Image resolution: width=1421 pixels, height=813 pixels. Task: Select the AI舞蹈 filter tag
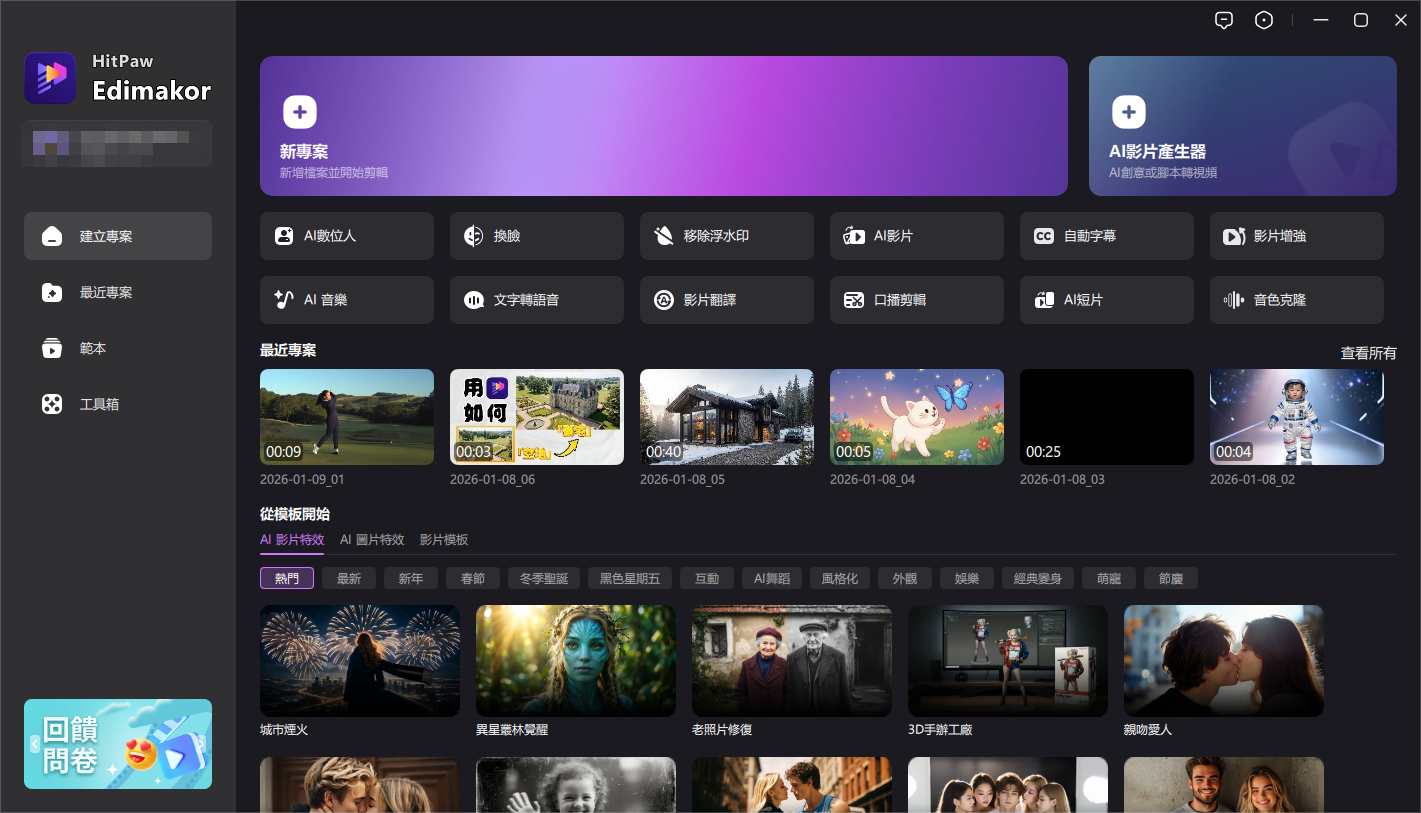point(772,578)
